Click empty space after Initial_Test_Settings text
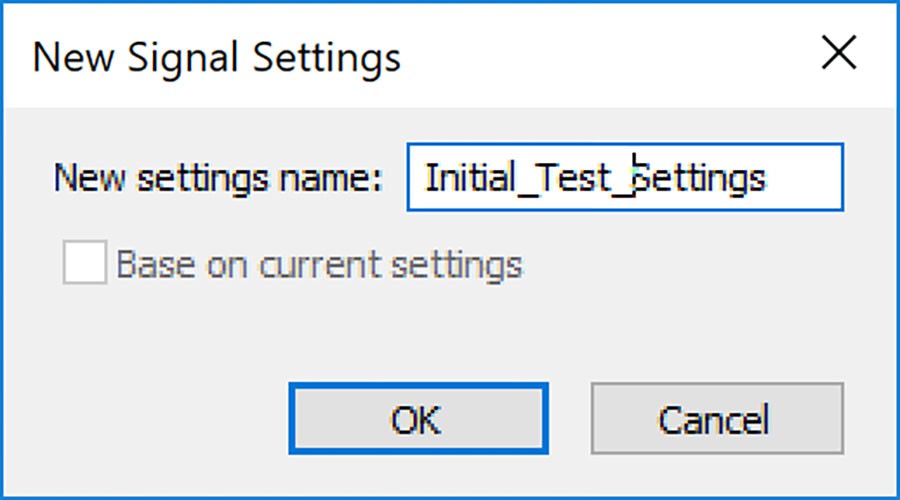 coord(804,177)
